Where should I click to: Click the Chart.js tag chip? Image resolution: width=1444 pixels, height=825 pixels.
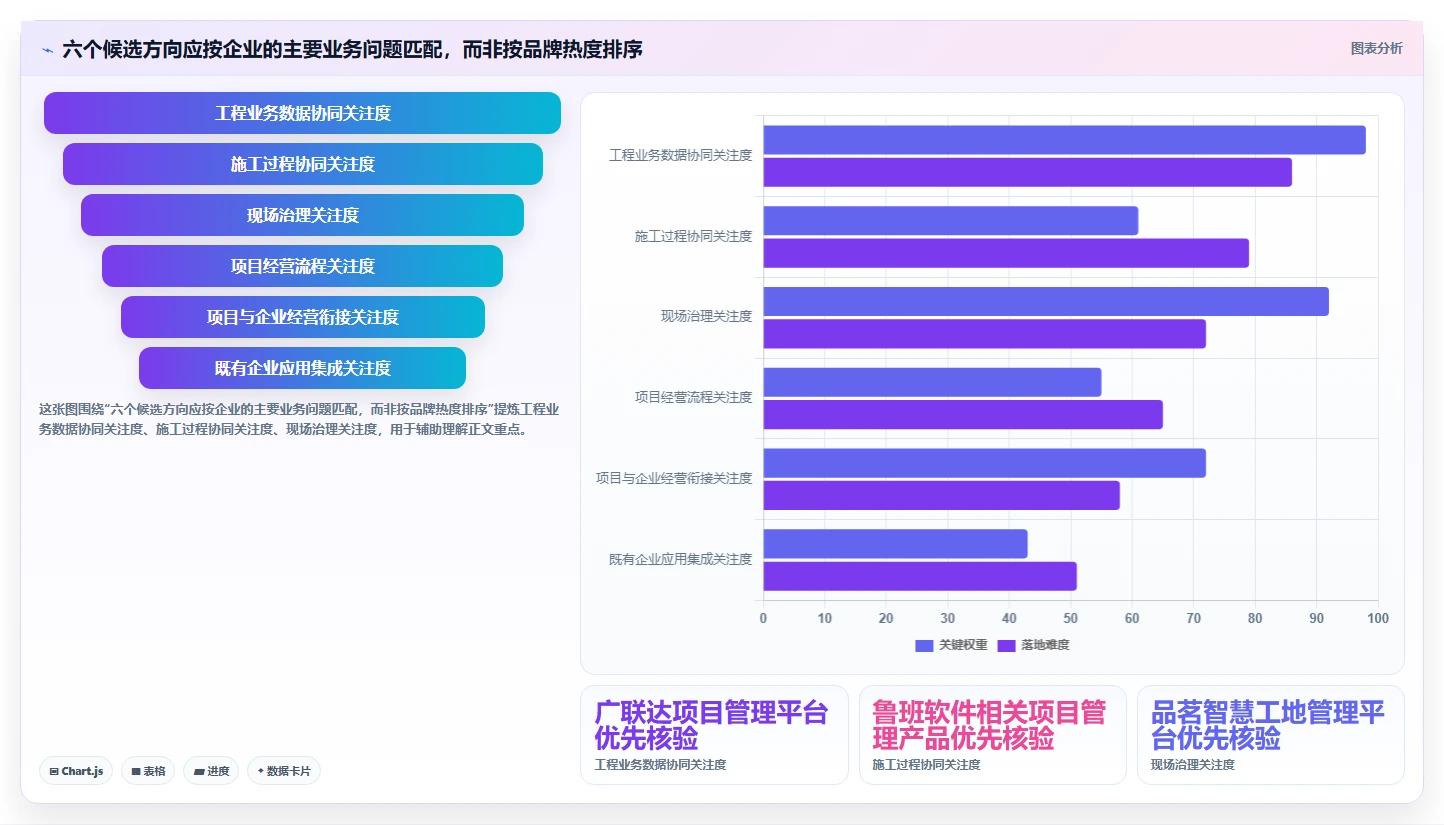tap(76, 771)
